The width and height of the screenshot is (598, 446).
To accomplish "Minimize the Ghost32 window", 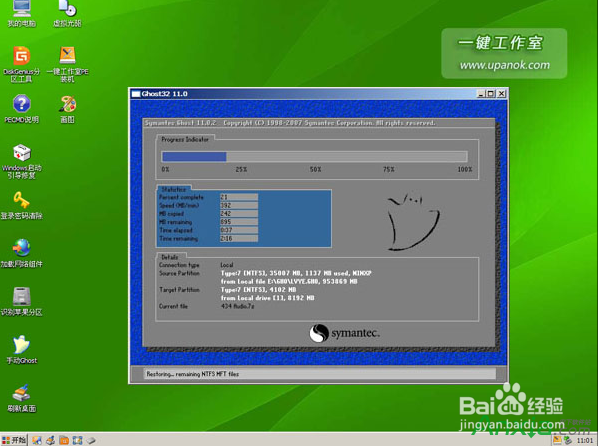I will click(481, 93).
